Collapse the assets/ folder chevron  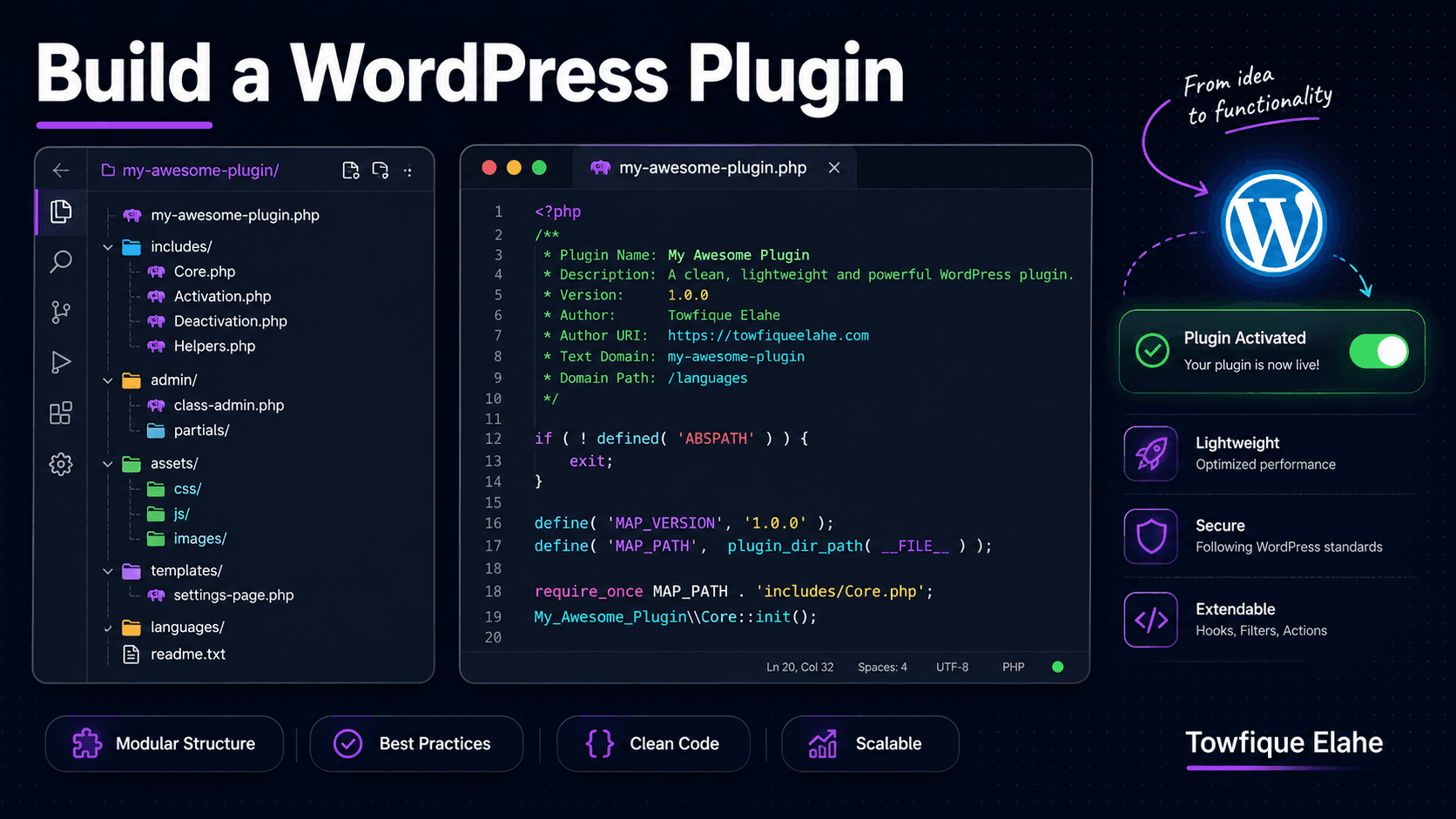(108, 464)
